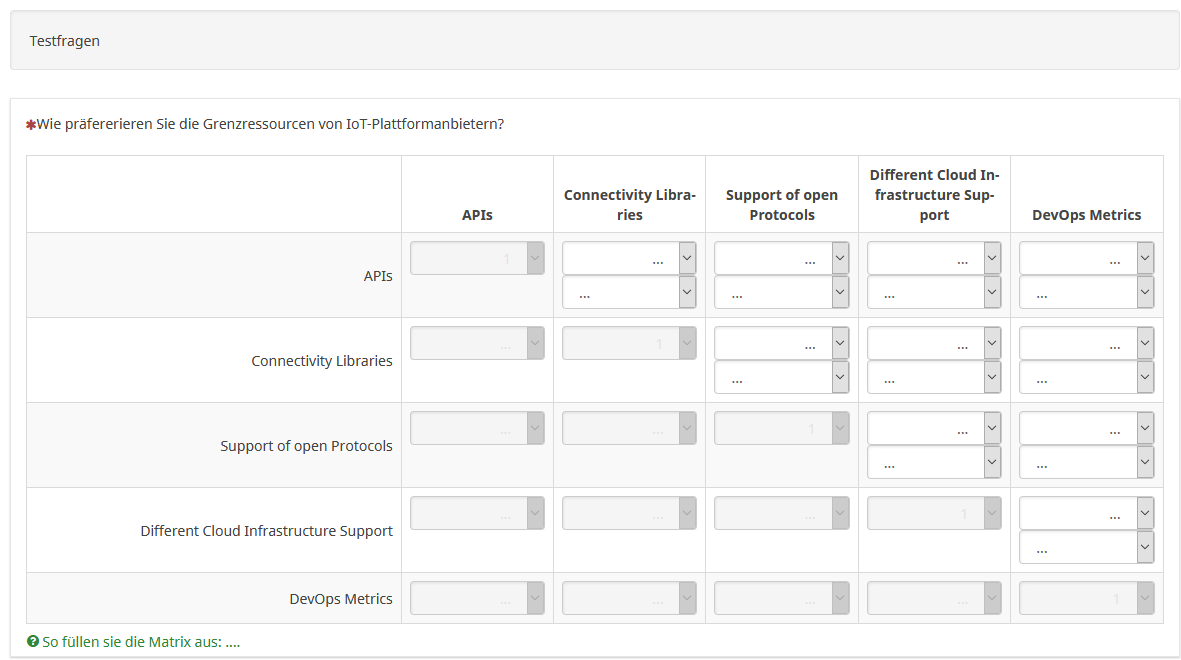Viewport: 1181px width, 660px height.
Task: Click the 'Support of open Protocols' row label
Action: click(x=306, y=446)
